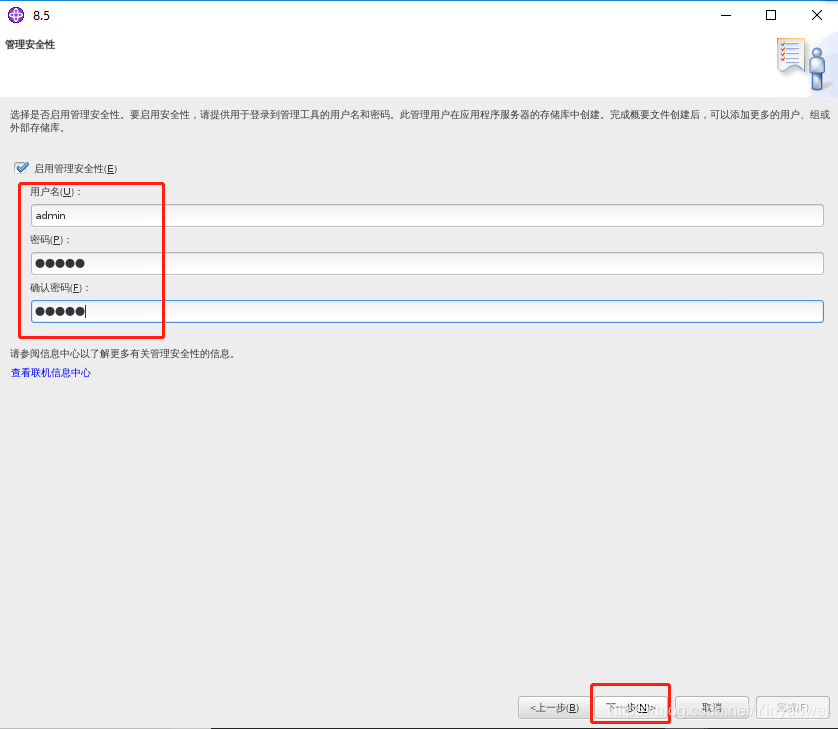
Task: Click the description paragraph starting with 选择是否启用管理安全性
Action: pyautogui.click(x=420, y=121)
